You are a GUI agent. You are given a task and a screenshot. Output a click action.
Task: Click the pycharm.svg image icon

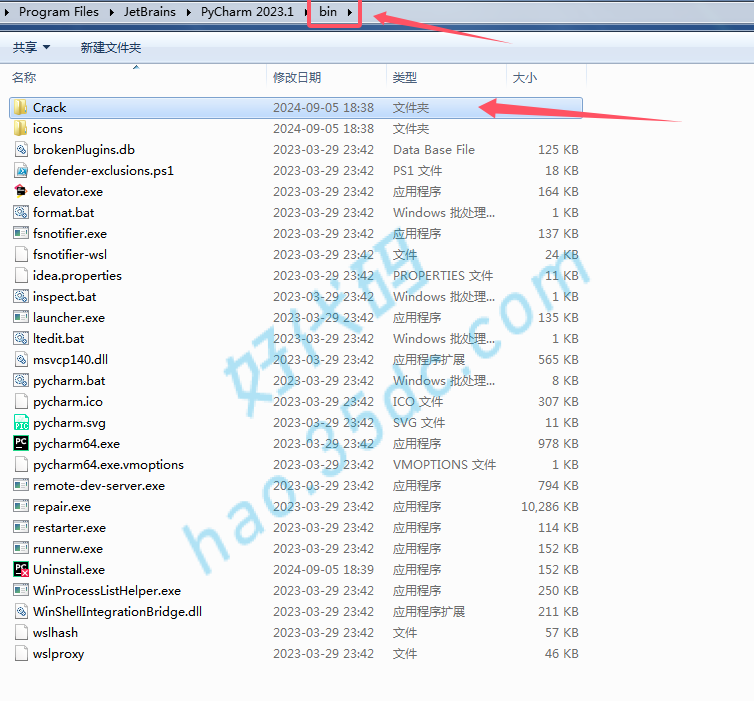click(x=21, y=422)
